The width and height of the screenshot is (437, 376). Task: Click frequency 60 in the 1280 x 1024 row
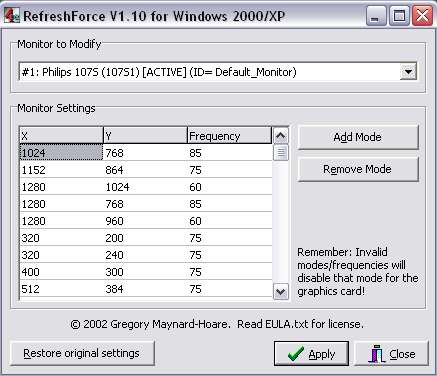[229, 187]
